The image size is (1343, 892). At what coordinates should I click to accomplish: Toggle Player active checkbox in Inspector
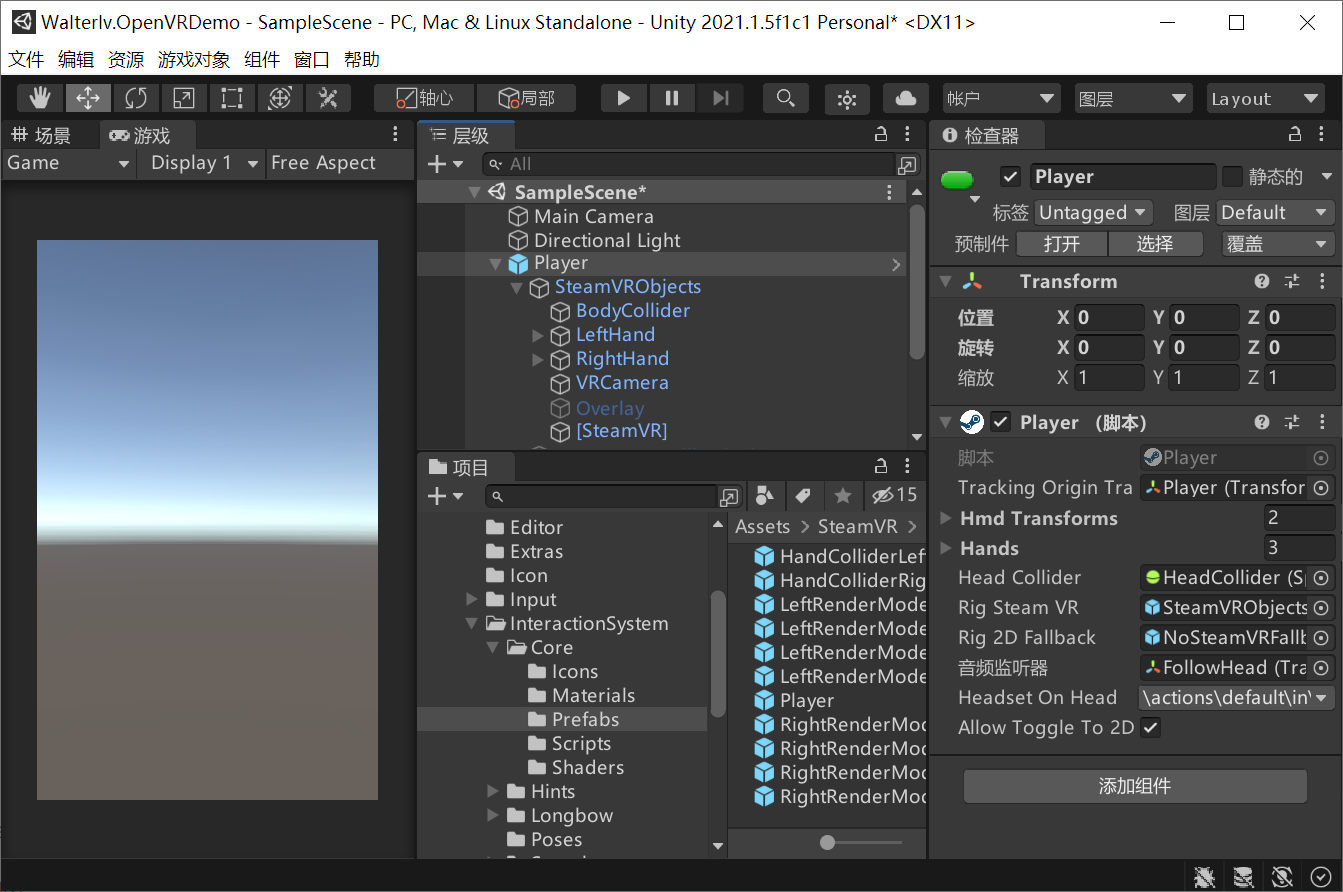click(x=1010, y=177)
